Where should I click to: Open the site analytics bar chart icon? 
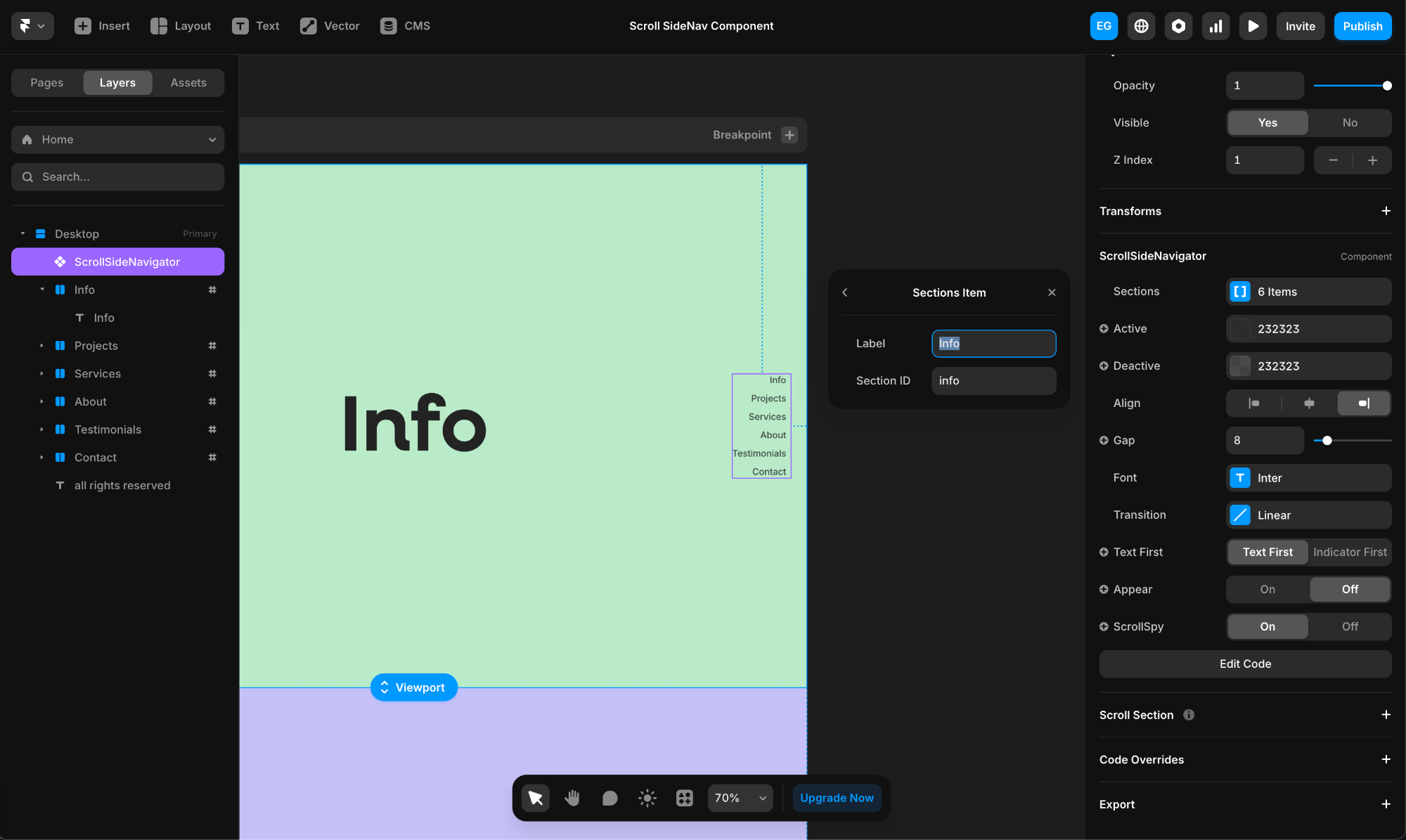[1215, 26]
